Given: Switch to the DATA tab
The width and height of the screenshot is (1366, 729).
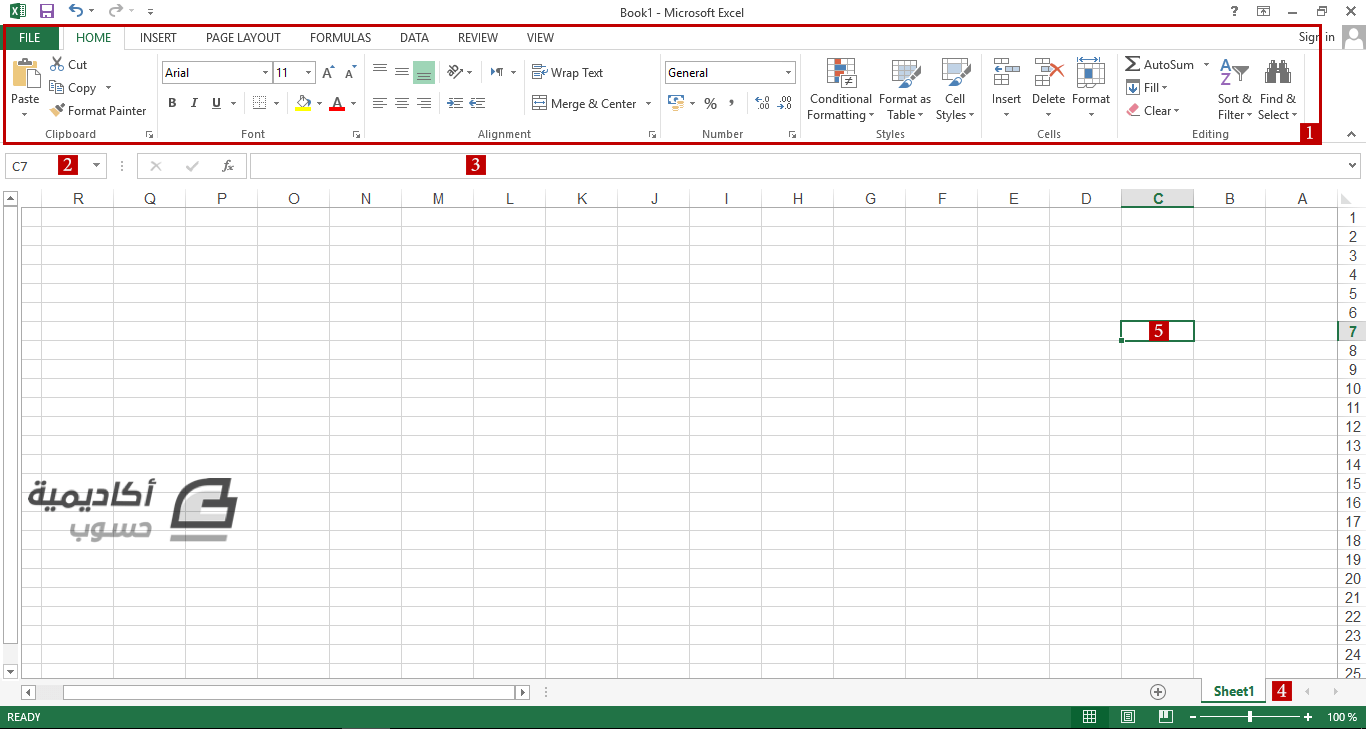Looking at the screenshot, I should tap(414, 38).
